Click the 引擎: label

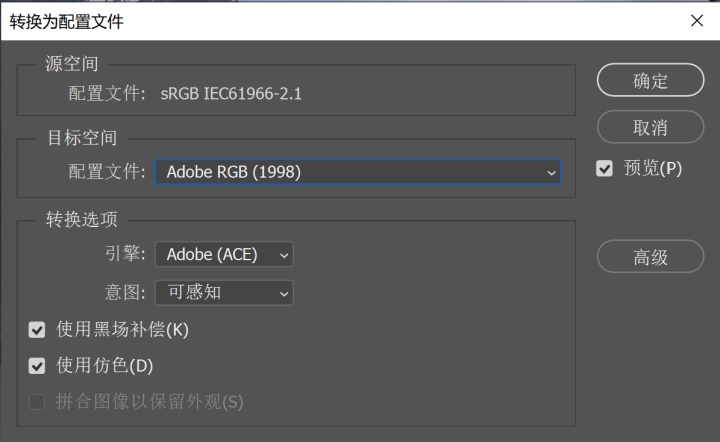tap(125, 253)
